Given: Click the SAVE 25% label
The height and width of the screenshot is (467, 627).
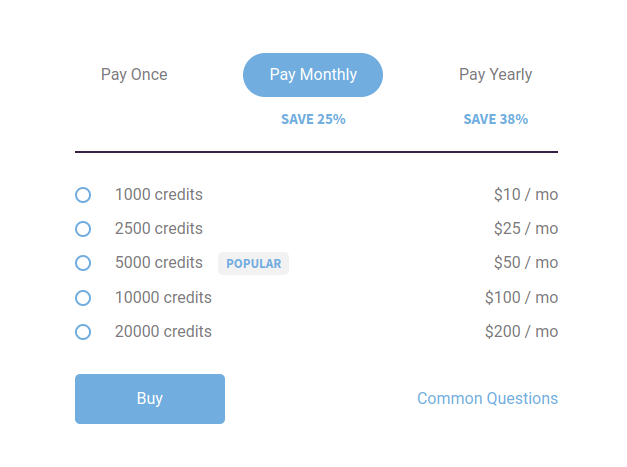Looking at the screenshot, I should pos(313,119).
